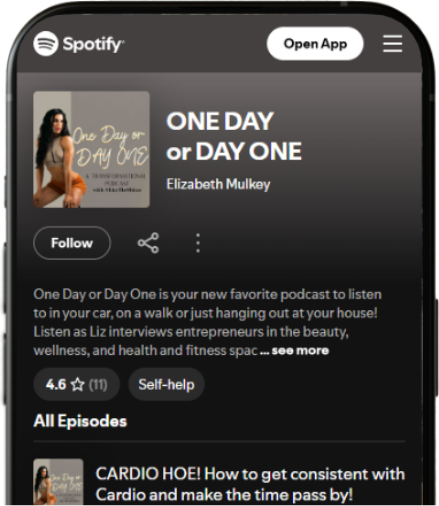Open the 4.6 rating chip
Image resolution: width=439 pixels, height=506 pixels.
click(76, 384)
